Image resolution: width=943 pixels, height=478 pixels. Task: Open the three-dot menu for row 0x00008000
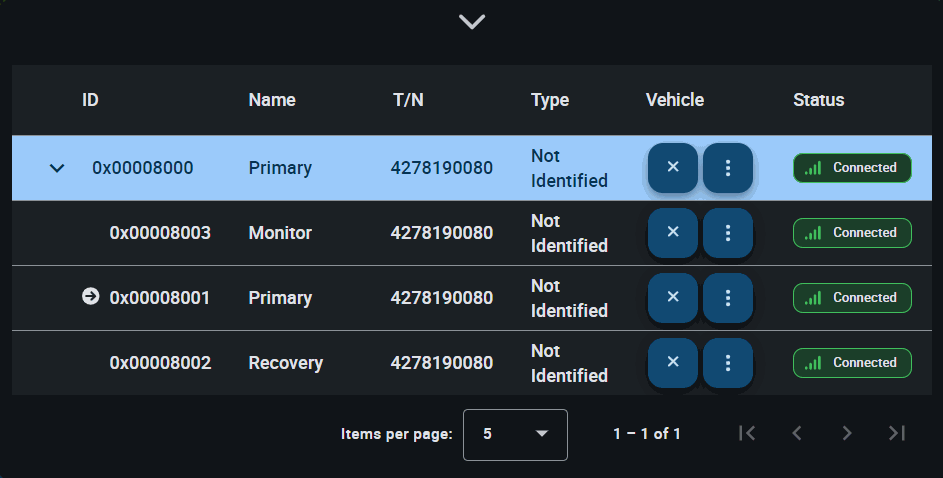[728, 168]
